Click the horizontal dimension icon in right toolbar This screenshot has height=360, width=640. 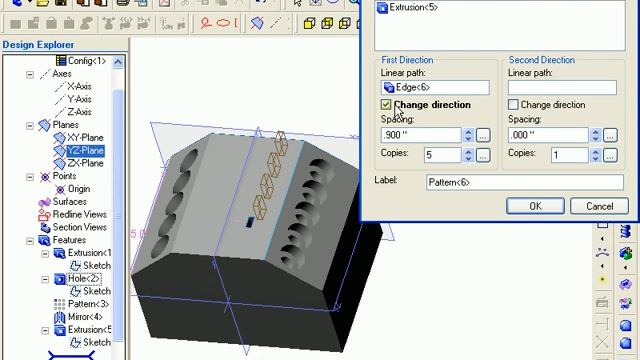[602, 324]
